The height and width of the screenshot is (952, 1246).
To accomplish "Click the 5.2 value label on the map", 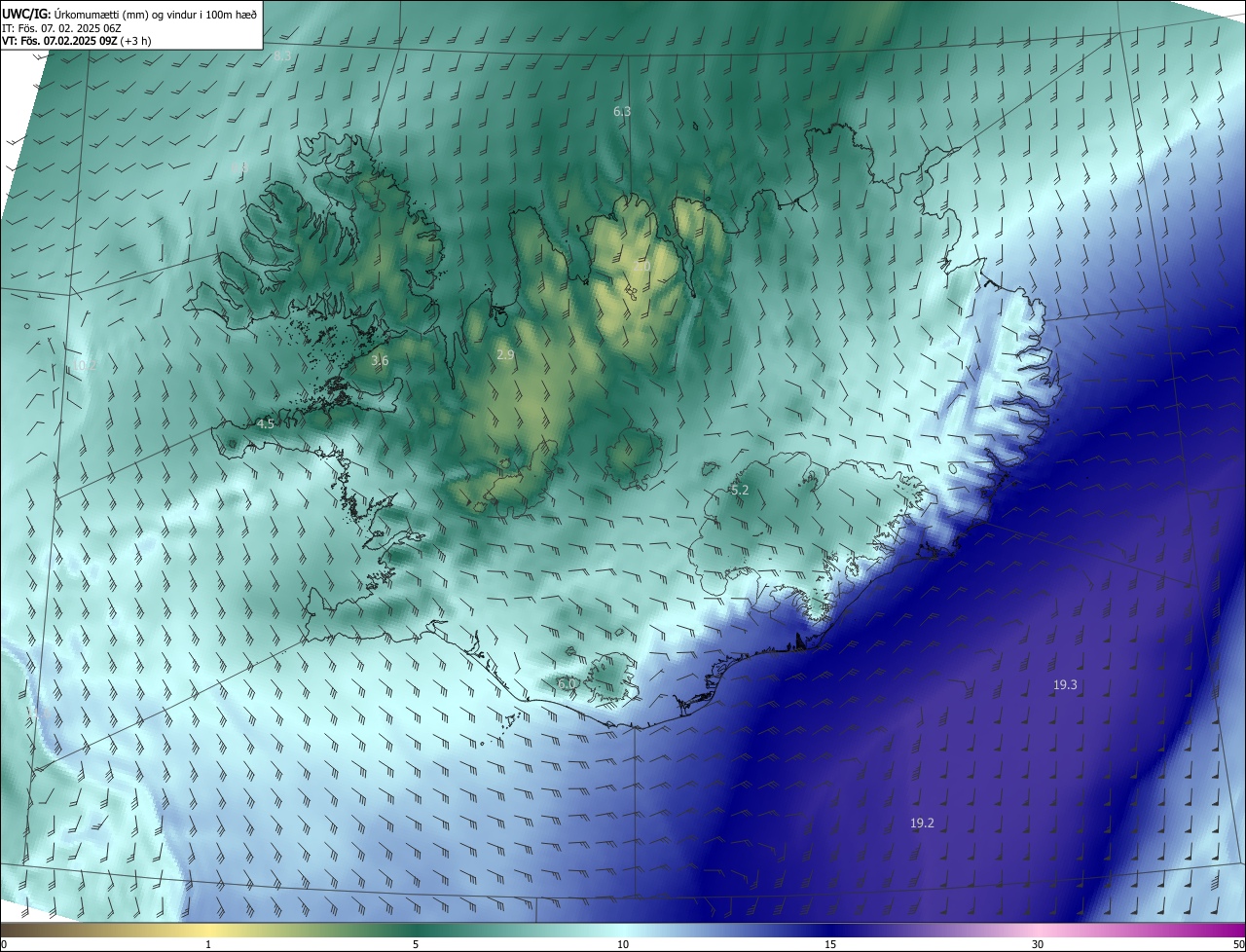I will 740,491.
